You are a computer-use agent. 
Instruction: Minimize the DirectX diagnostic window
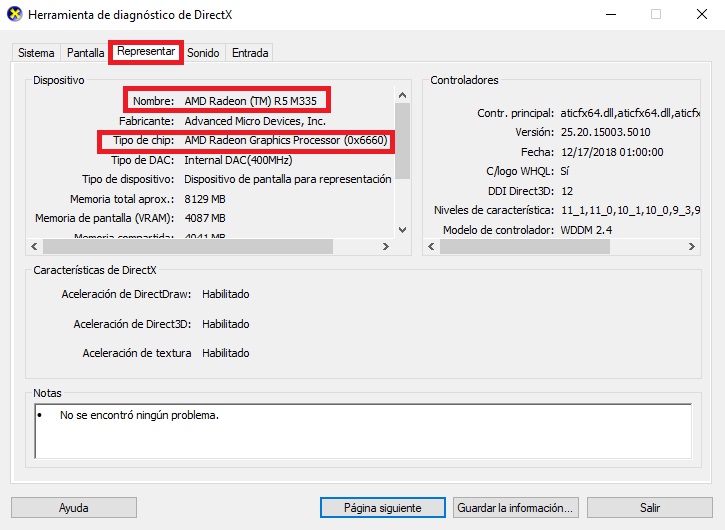tap(611, 14)
